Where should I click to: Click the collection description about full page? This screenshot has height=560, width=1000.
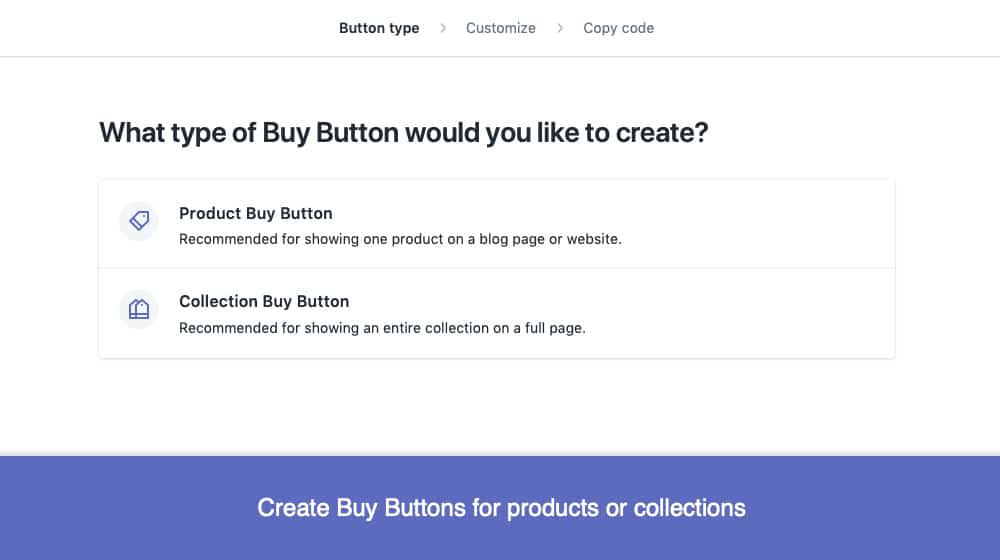coord(382,328)
